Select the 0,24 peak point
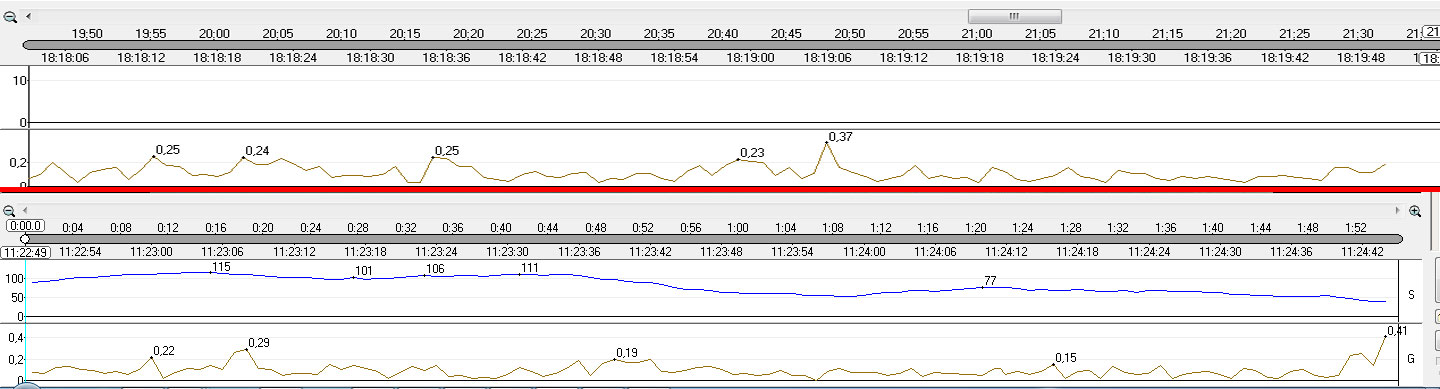 point(243,157)
